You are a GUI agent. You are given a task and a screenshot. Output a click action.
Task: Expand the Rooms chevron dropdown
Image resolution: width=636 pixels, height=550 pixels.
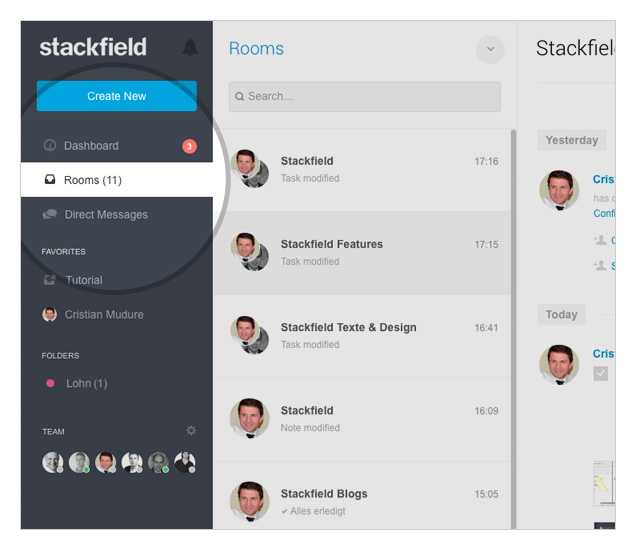[490, 49]
